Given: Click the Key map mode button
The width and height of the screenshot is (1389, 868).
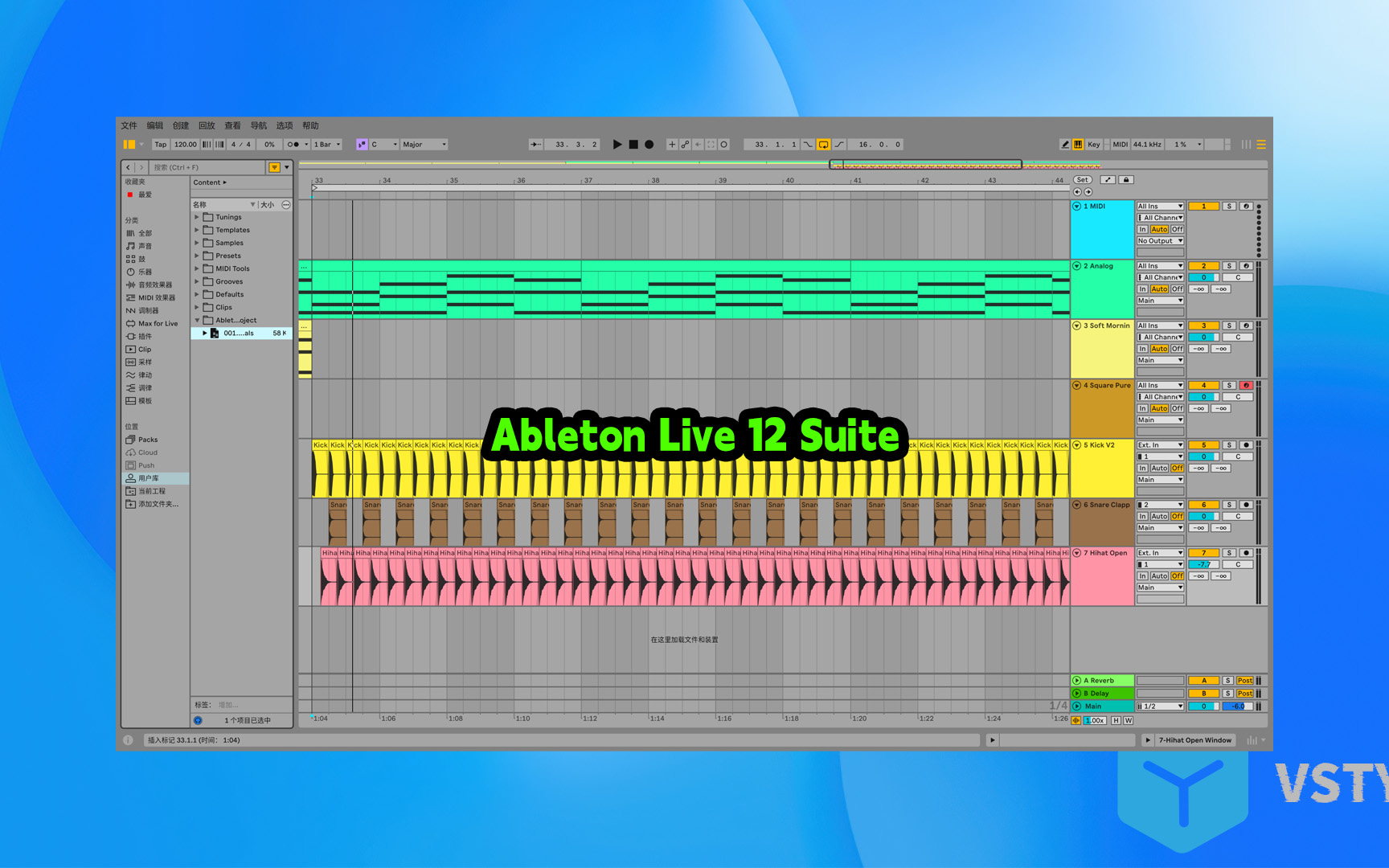Looking at the screenshot, I should (x=1094, y=145).
